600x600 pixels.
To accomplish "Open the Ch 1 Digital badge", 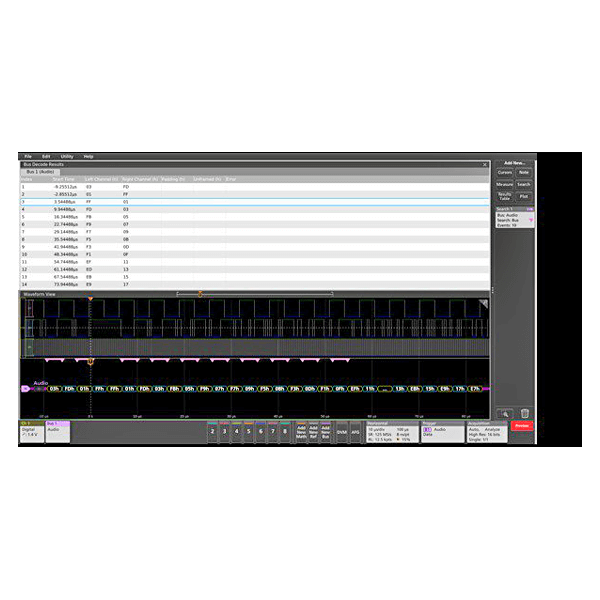I will coord(32,432).
